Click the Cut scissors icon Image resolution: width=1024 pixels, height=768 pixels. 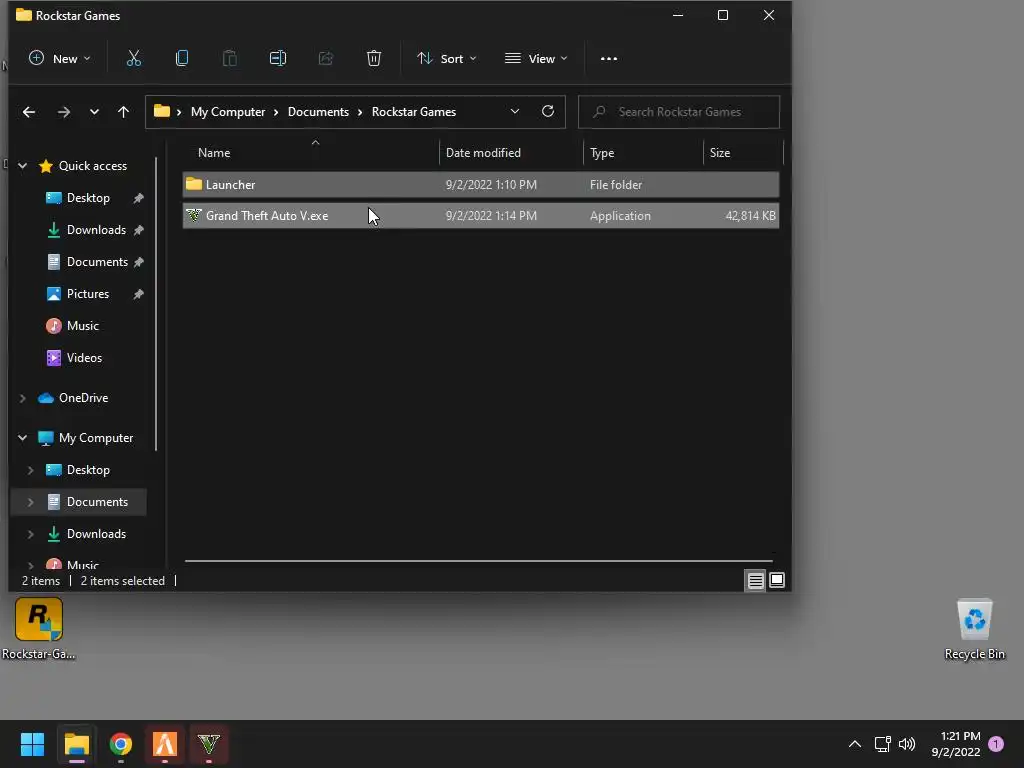pyautogui.click(x=133, y=59)
